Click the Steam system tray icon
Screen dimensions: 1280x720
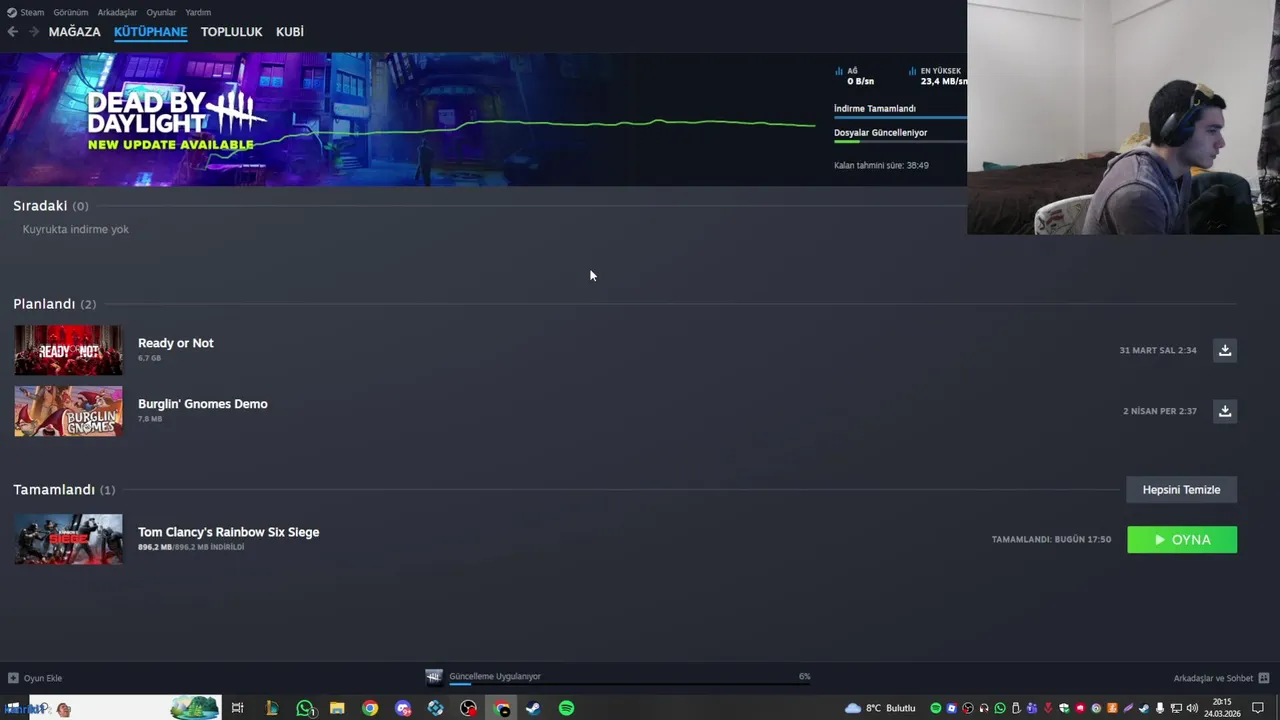point(1144,708)
